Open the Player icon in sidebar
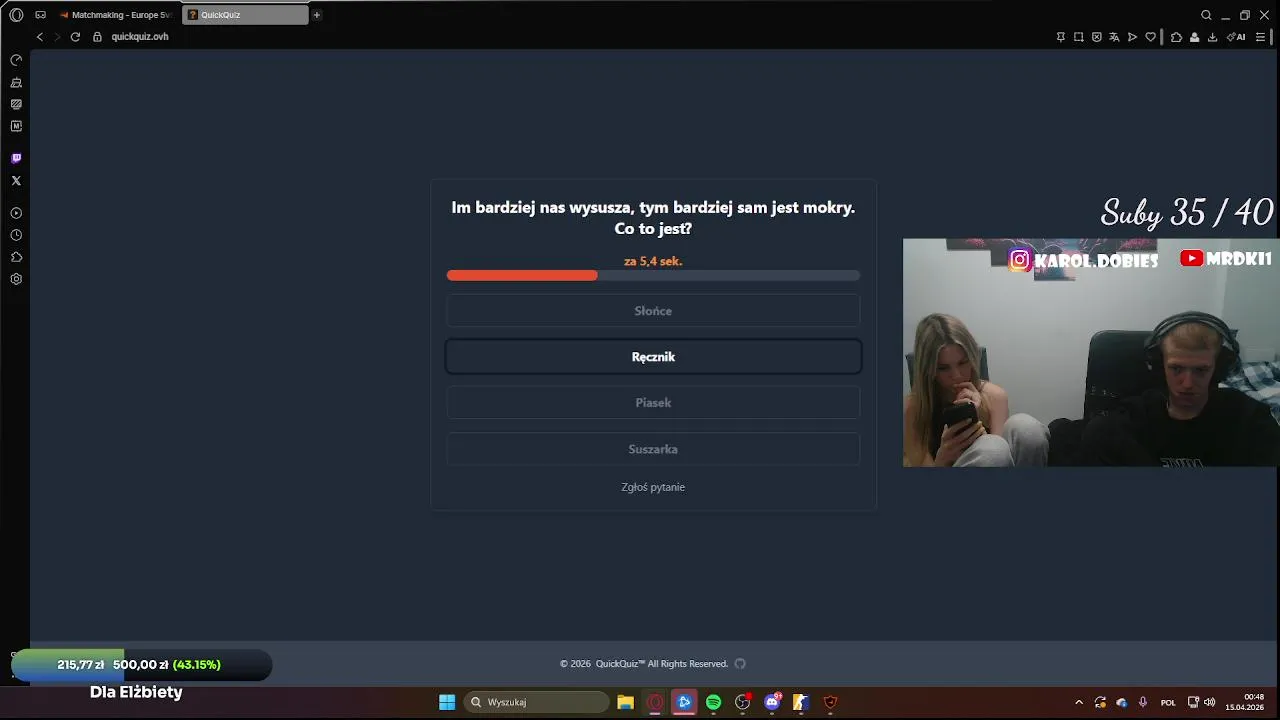Viewport: 1280px width, 720px height. (x=16, y=213)
